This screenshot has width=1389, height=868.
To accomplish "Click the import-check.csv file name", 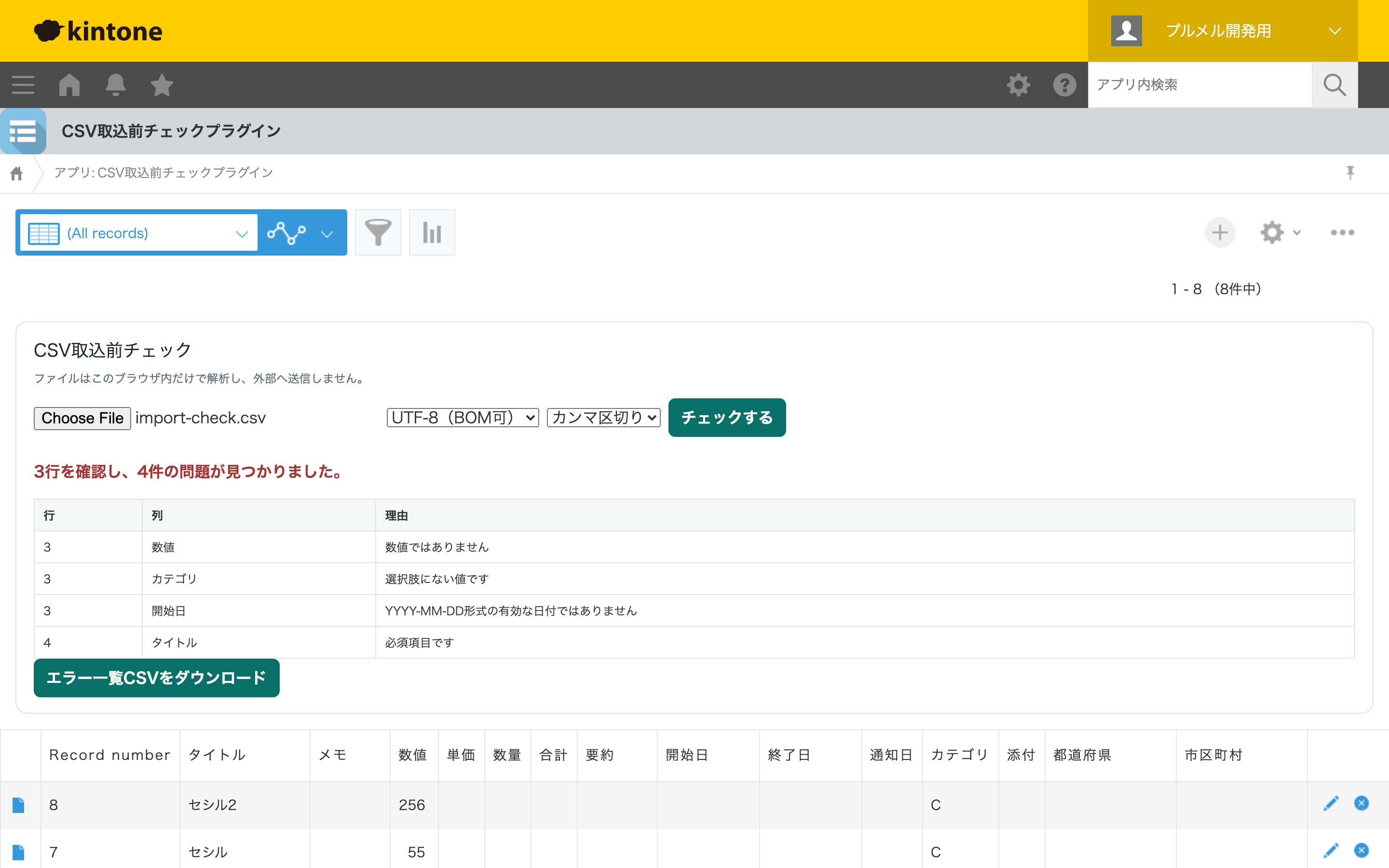I will [x=200, y=417].
